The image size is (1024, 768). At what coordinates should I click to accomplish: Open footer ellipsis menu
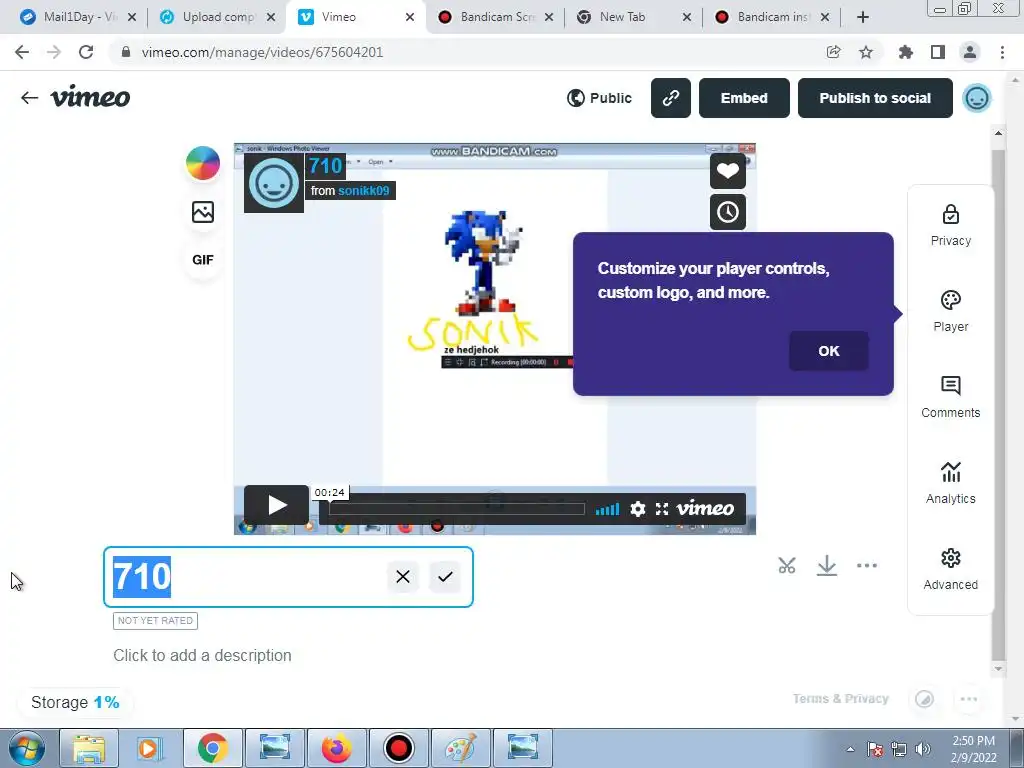click(x=968, y=699)
